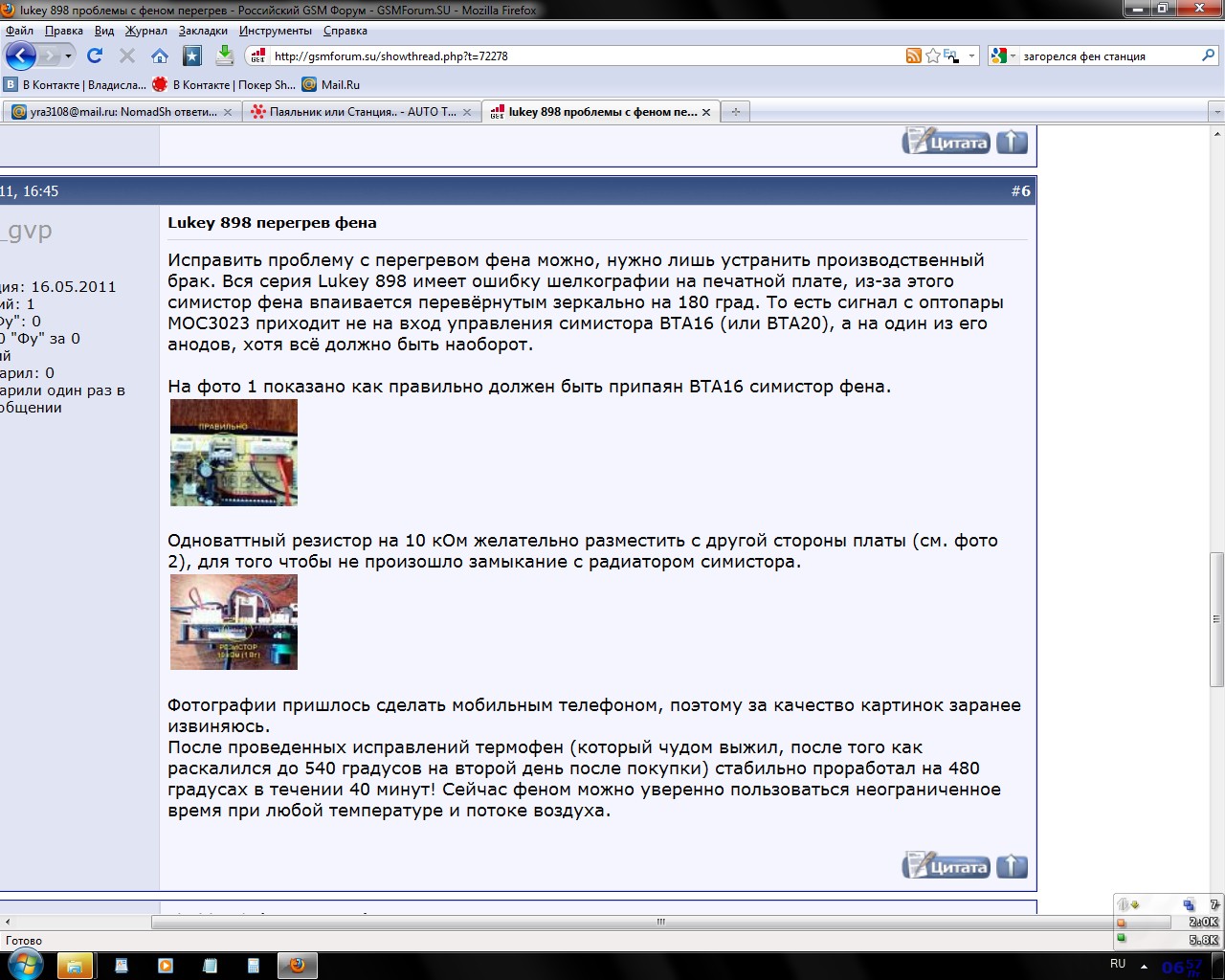Image resolution: width=1225 pixels, height=980 pixels.
Task: Open the Справка menu
Action: click(345, 31)
